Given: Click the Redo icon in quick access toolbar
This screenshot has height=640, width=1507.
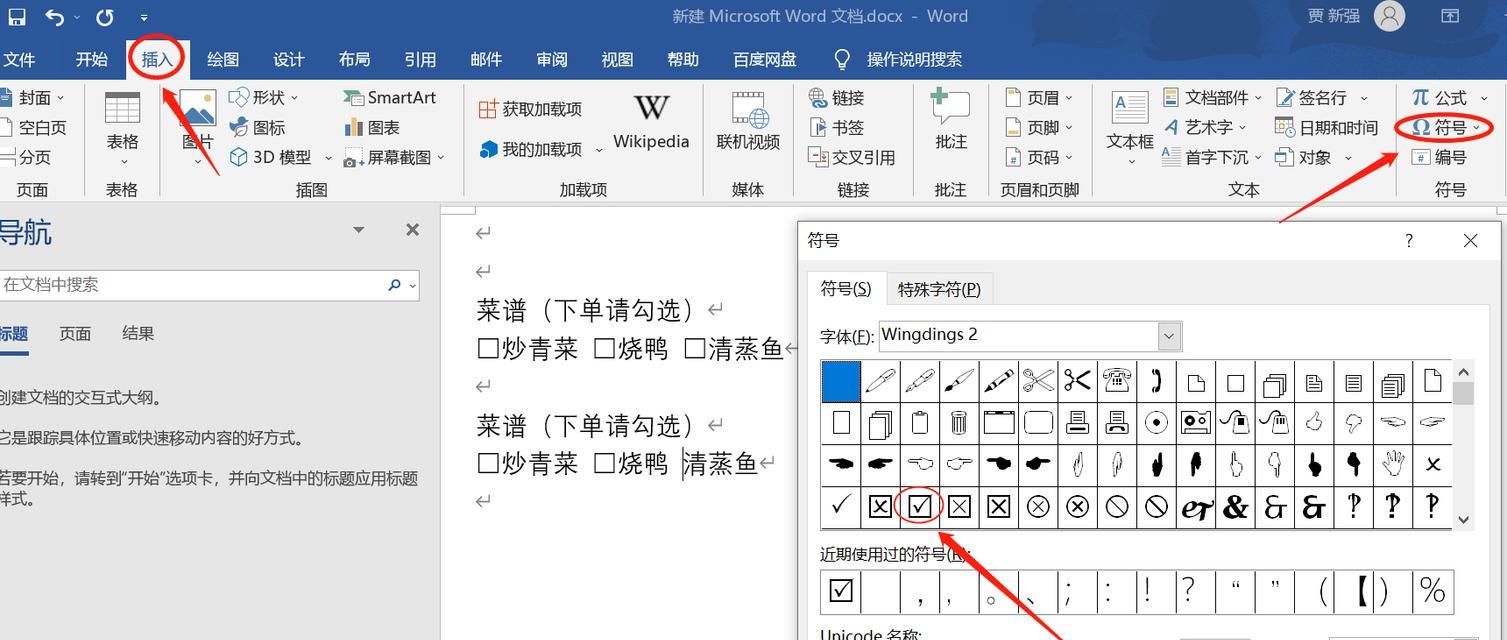Looking at the screenshot, I should point(105,17).
